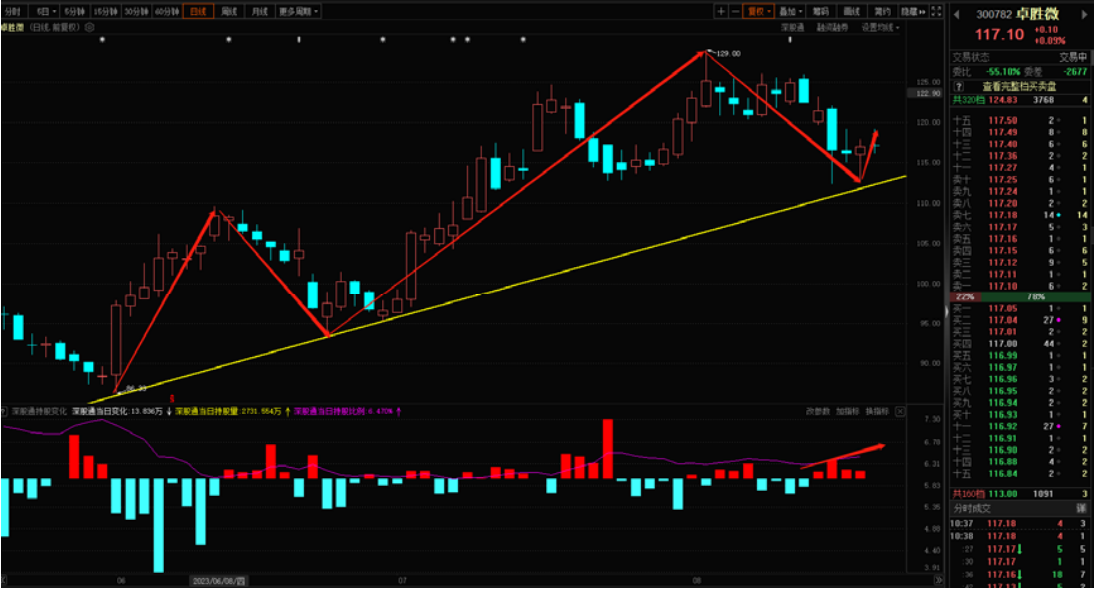1095x589 pixels.
Task: Click the 交易状态 row
Action: (1020, 57)
